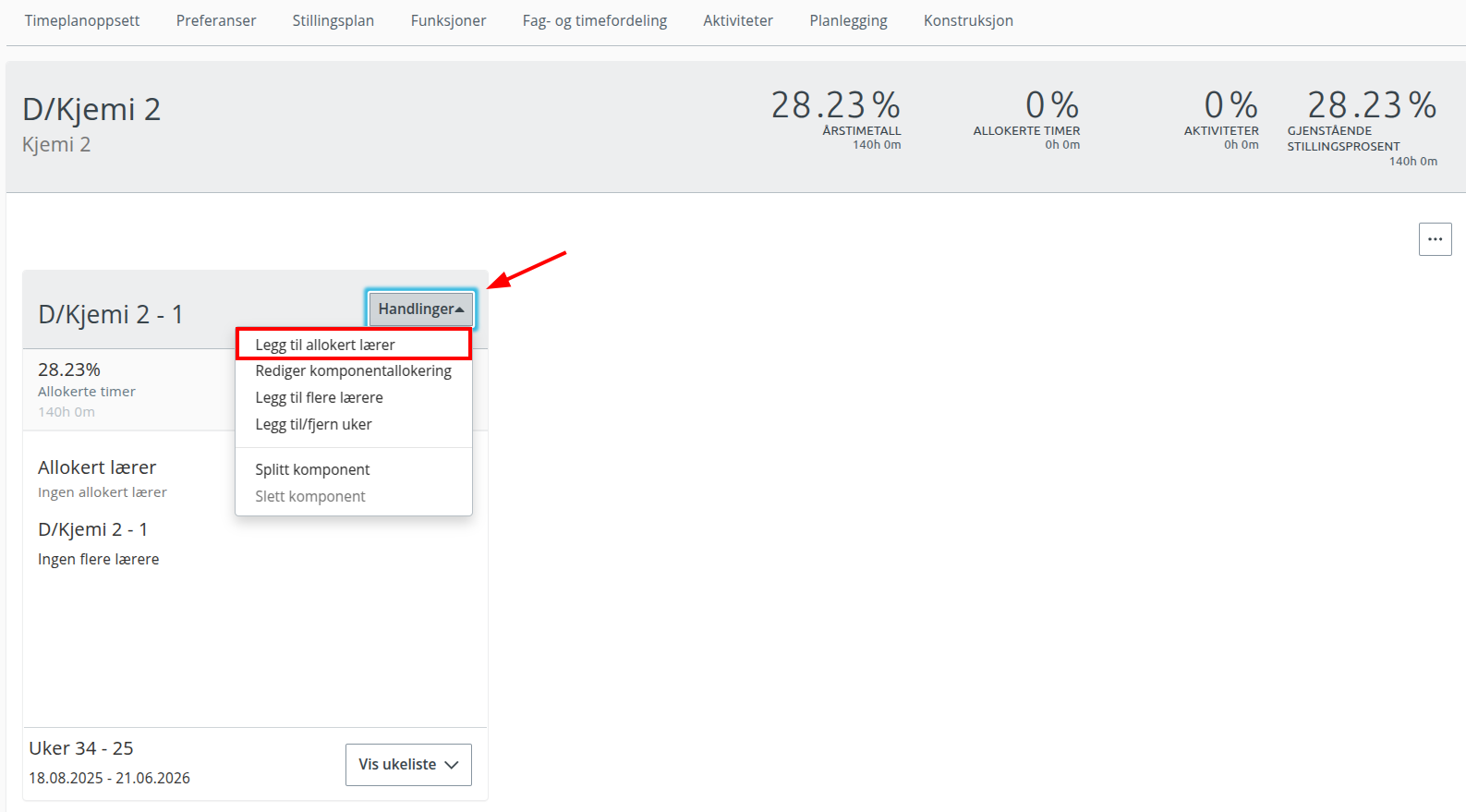The image size is (1466, 812).
Task: Switch to the Preferanser tab
Action: [216, 20]
